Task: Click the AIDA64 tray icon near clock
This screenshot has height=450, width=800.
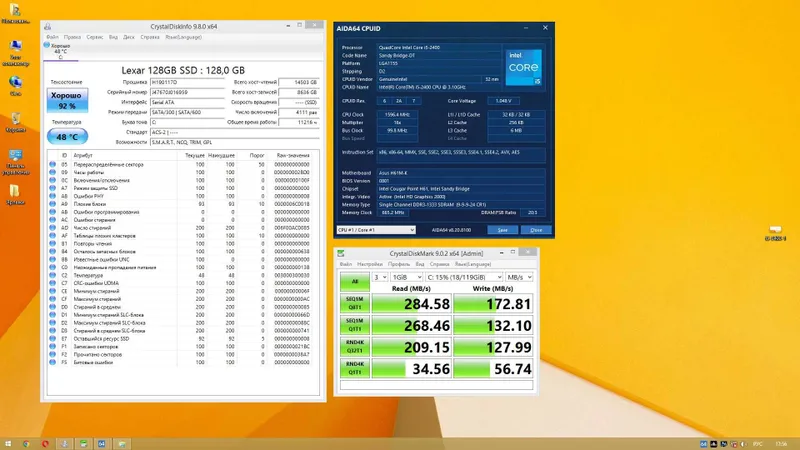Action: point(704,444)
